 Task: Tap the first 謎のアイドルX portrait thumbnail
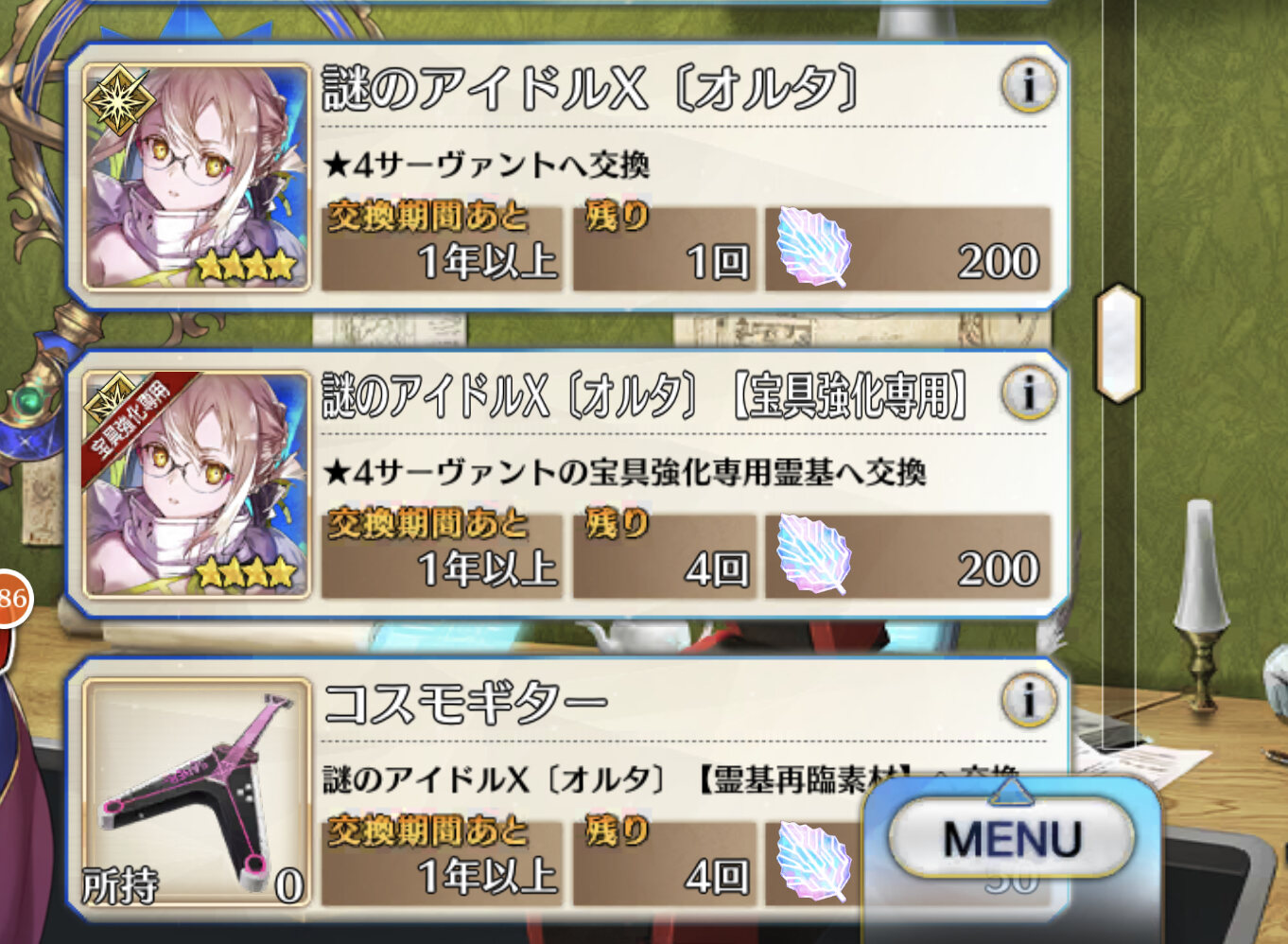(x=197, y=176)
